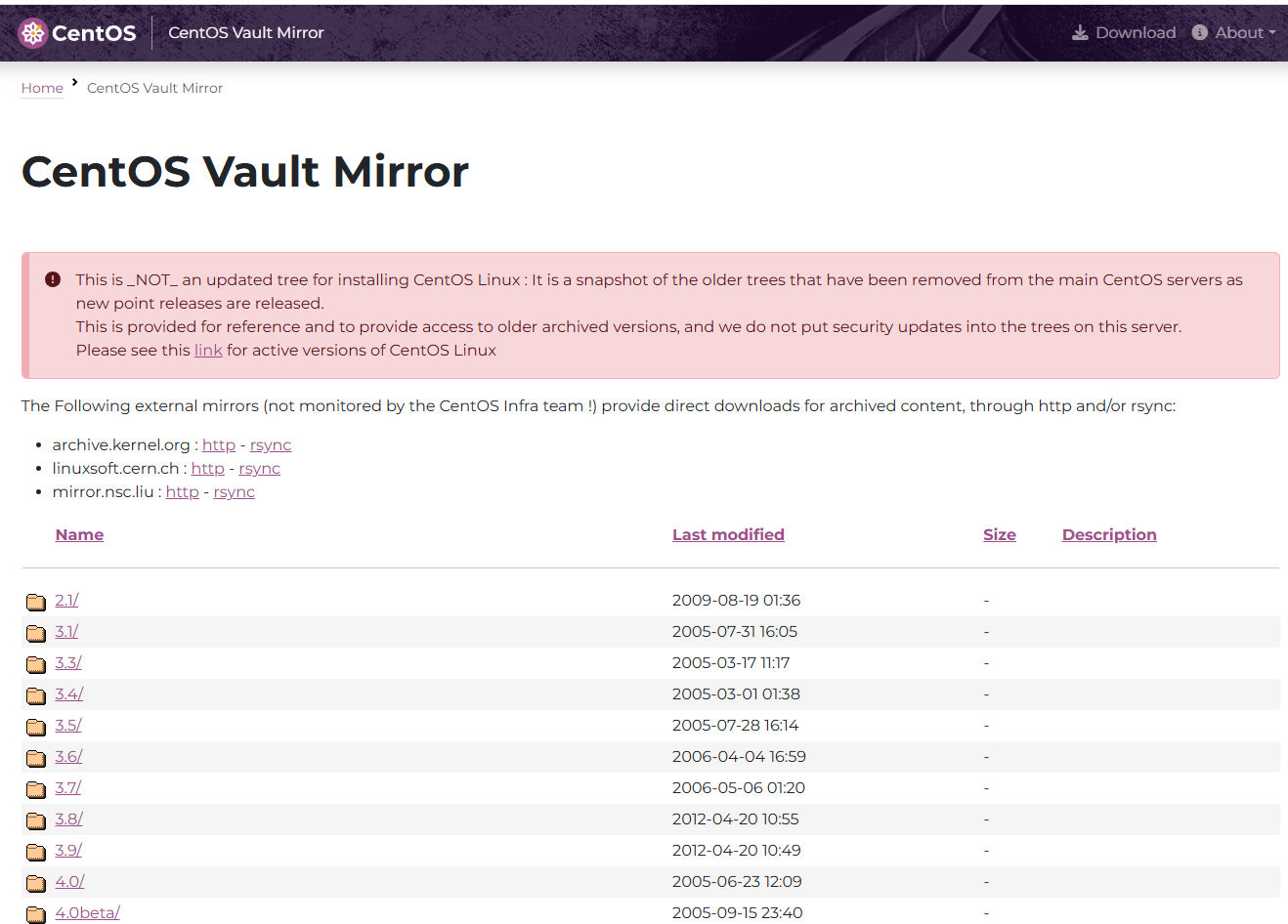Open mirror.nsc.liu rsync mirror

click(235, 491)
